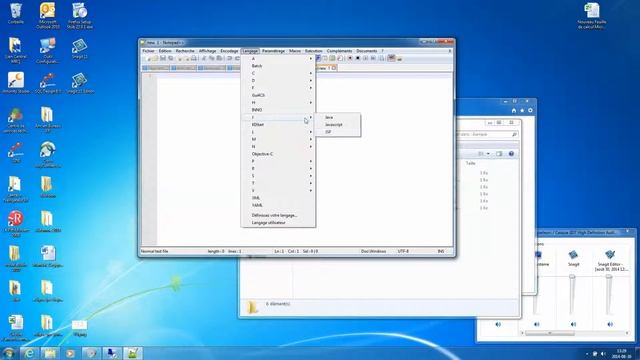This screenshot has width=640, height=360.
Task: Click the Cut toolbar icon
Action: [204, 59]
